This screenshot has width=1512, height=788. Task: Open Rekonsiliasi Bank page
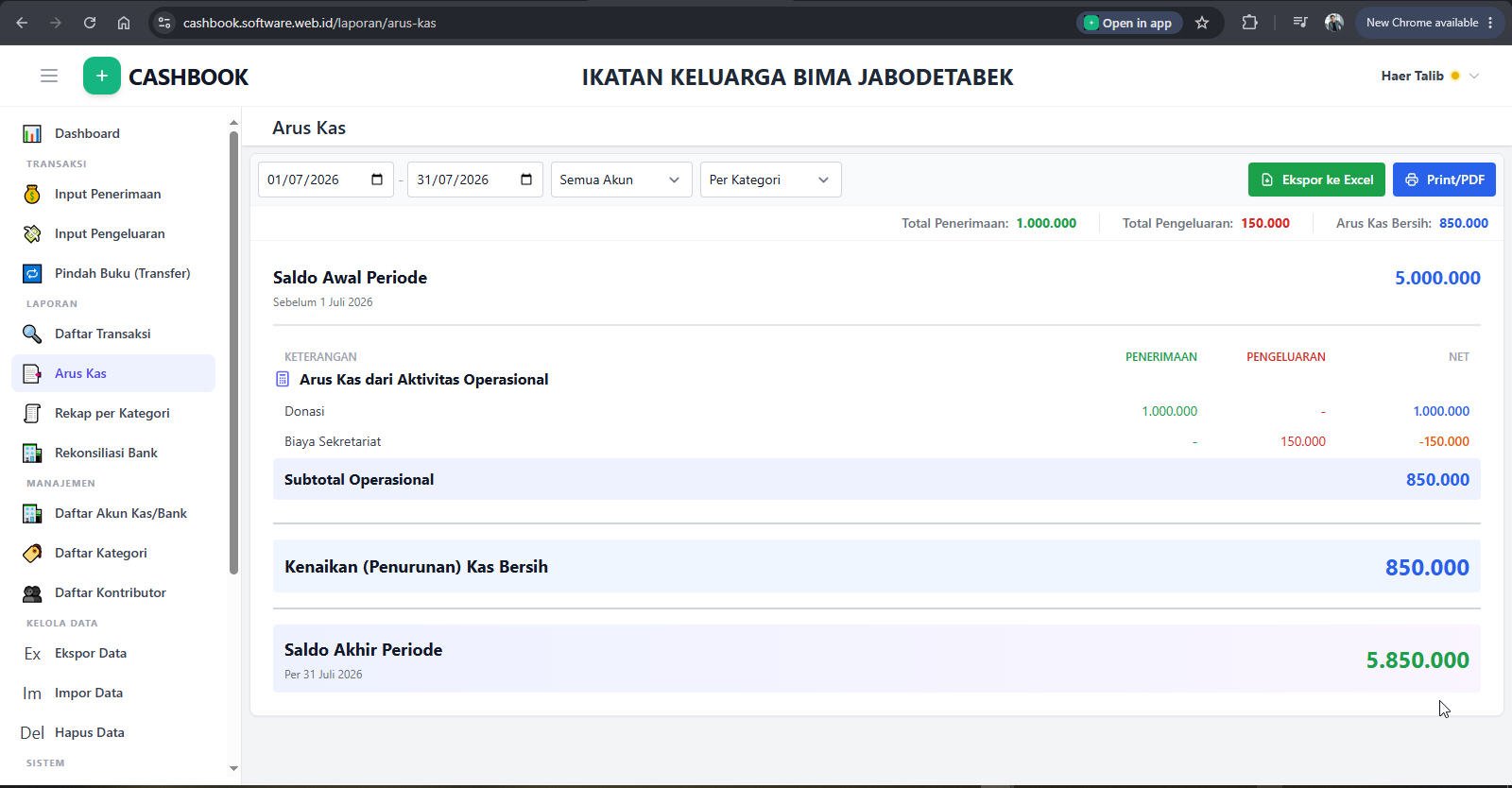(x=113, y=453)
